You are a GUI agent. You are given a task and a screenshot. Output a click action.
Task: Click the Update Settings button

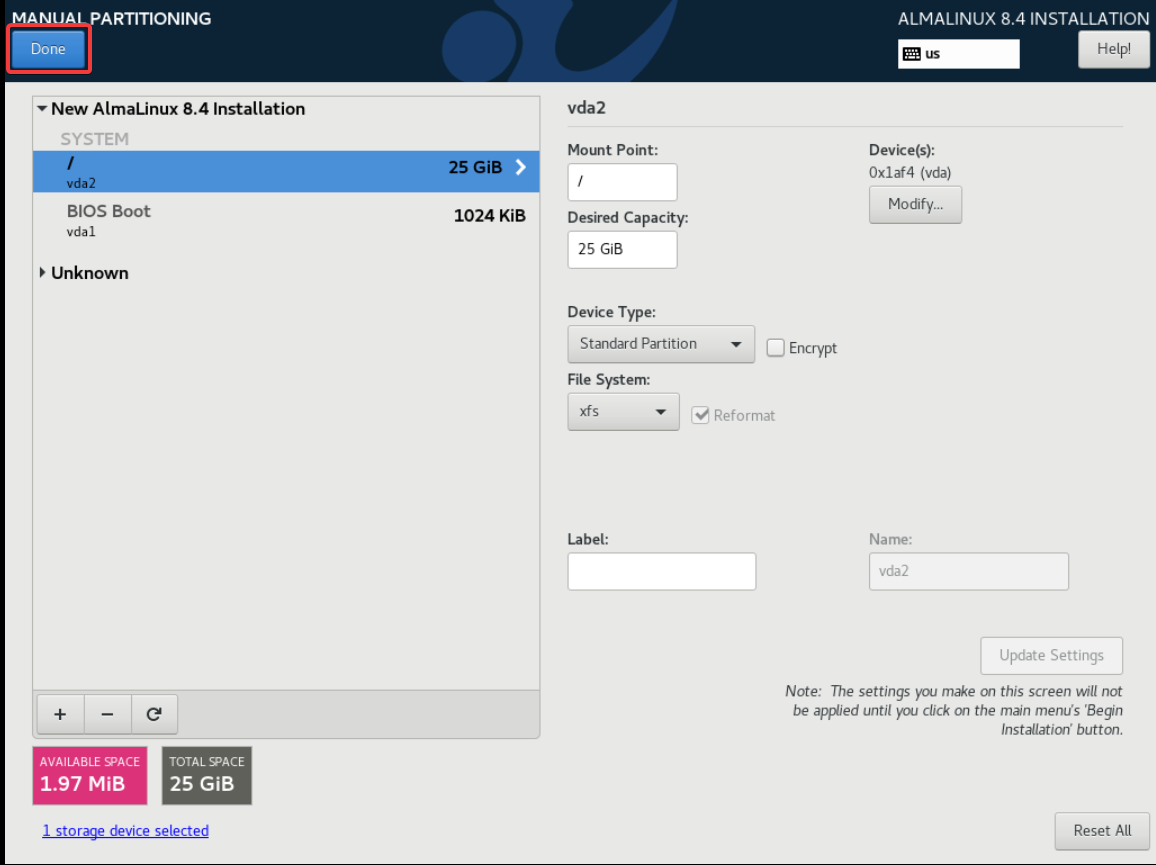pyautogui.click(x=1051, y=656)
